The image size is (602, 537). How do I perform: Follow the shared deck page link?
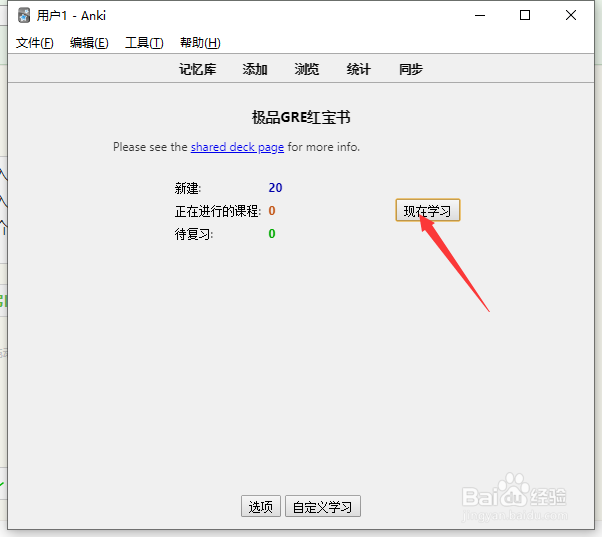tap(237, 147)
